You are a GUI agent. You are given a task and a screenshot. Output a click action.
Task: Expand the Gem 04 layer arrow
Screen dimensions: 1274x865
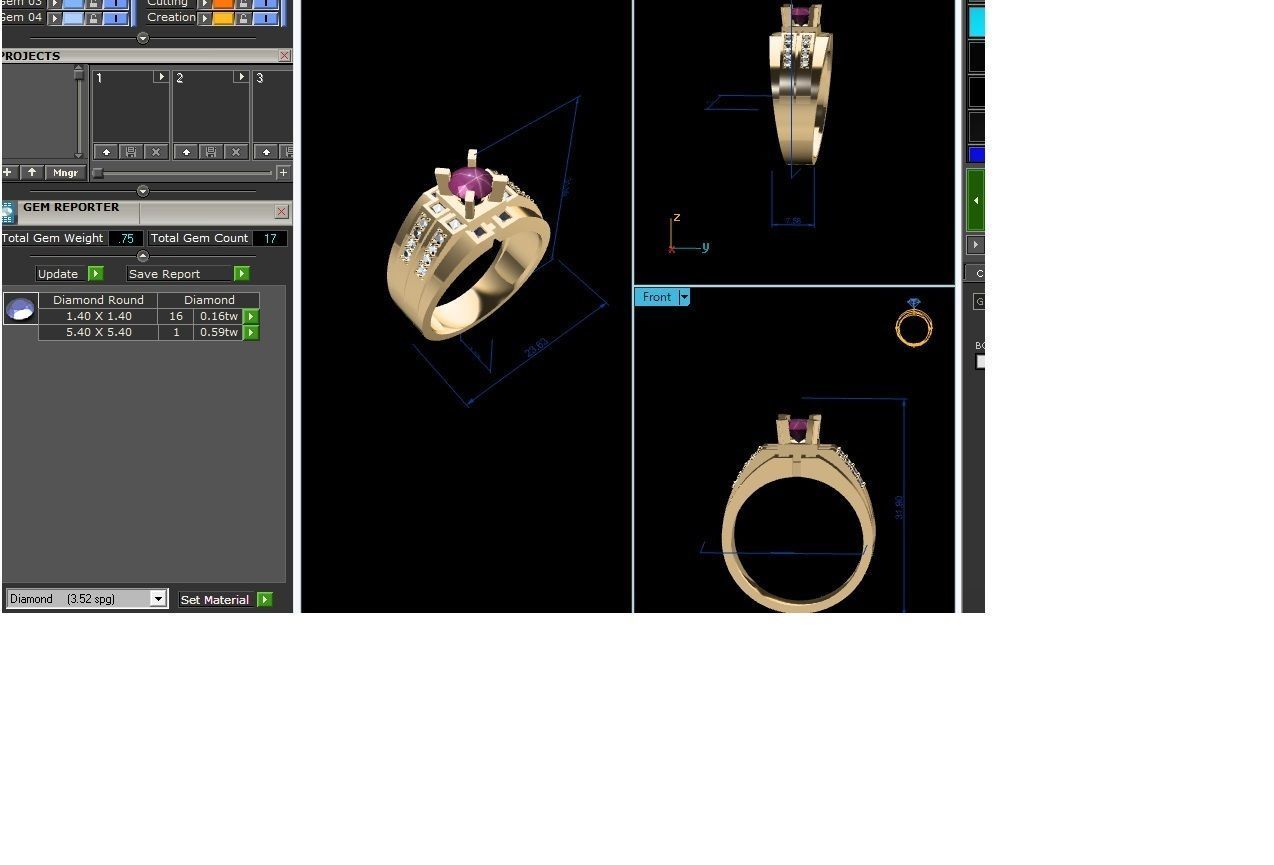pos(55,18)
